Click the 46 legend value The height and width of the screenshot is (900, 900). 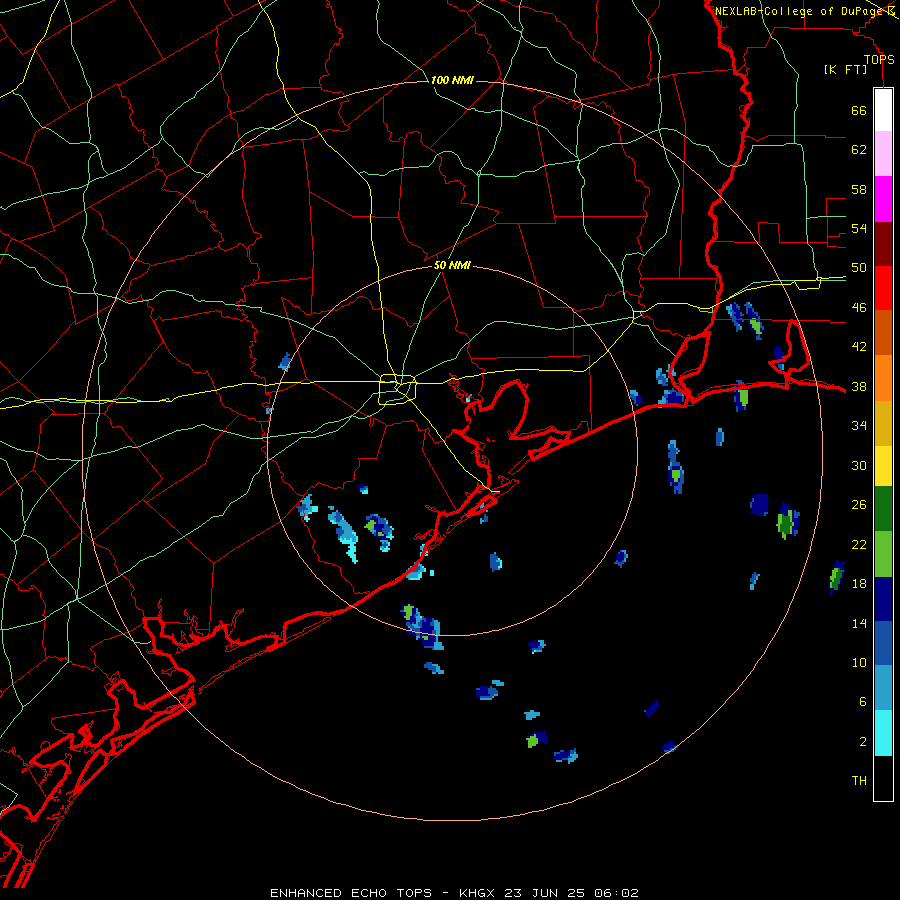tap(859, 307)
